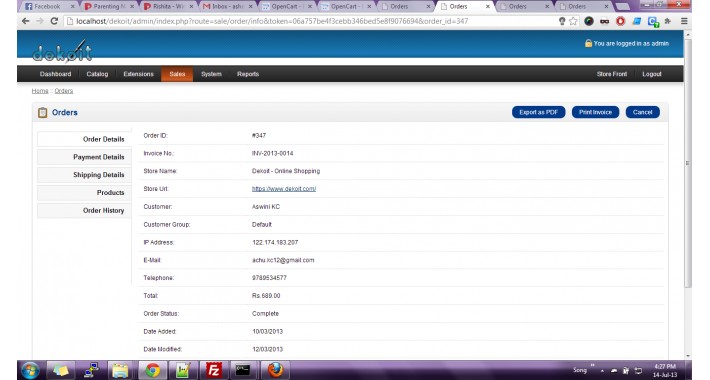Click the lightbulb icon in address bar
Viewport: 710px width, 380px height.
pos(562,21)
